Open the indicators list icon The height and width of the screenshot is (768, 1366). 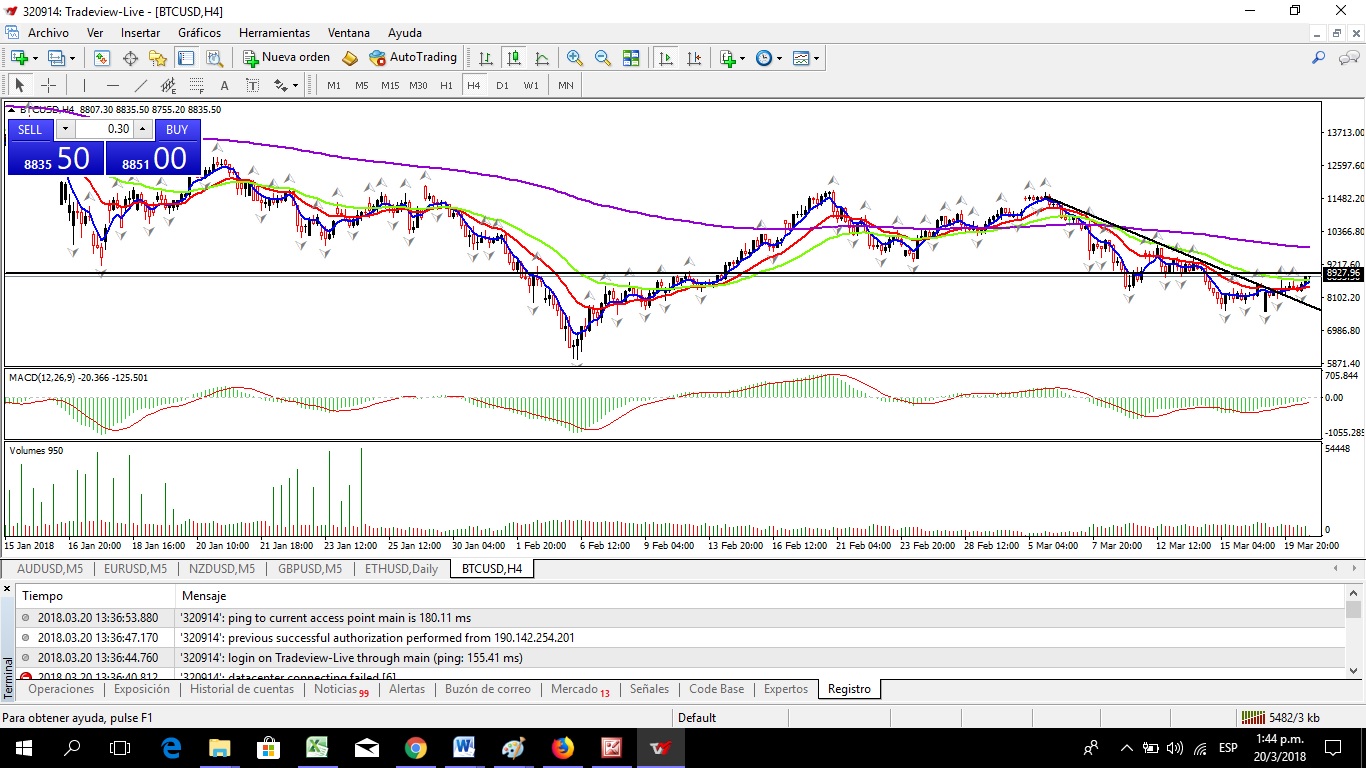click(727, 58)
